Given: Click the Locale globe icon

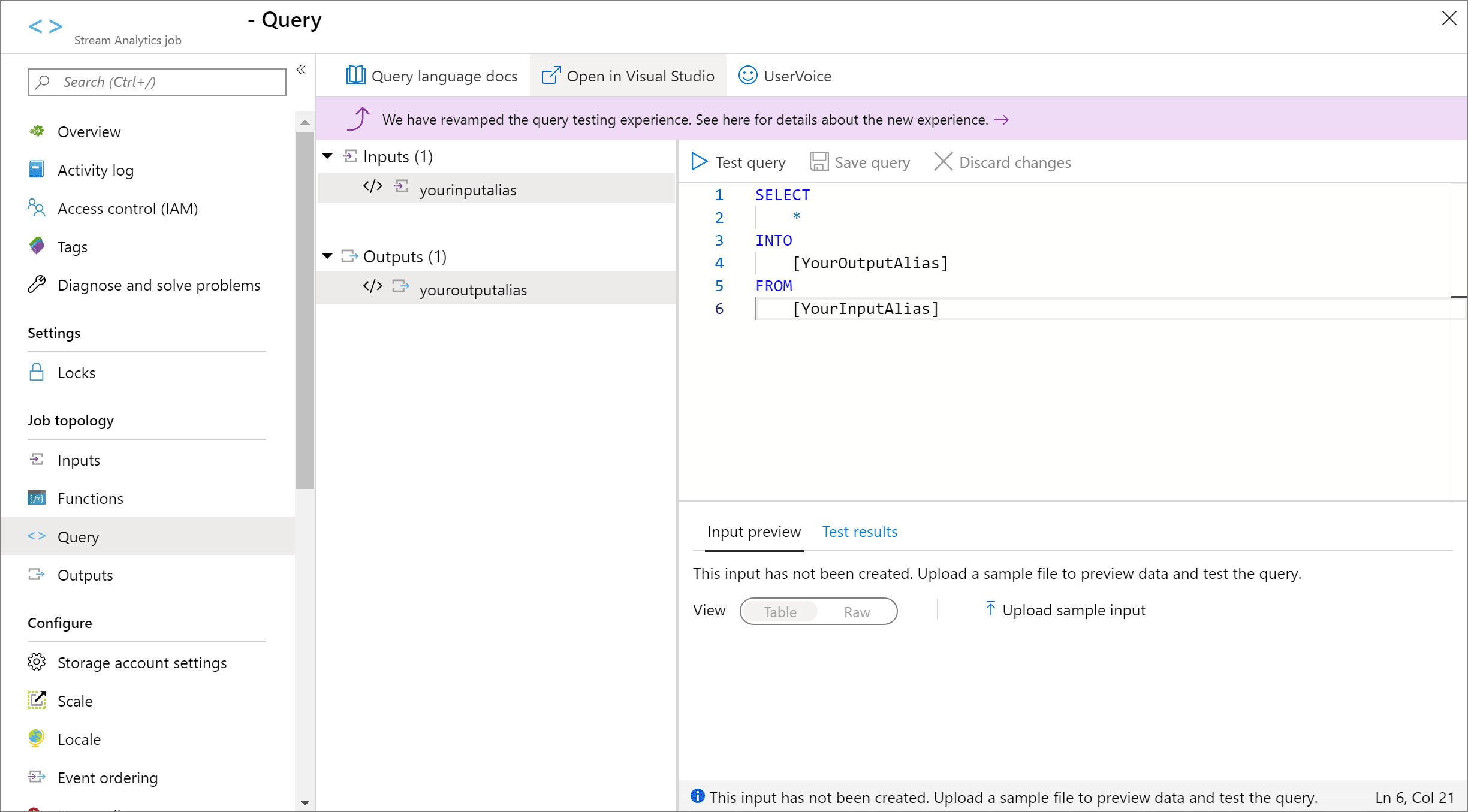Looking at the screenshot, I should coord(37,738).
